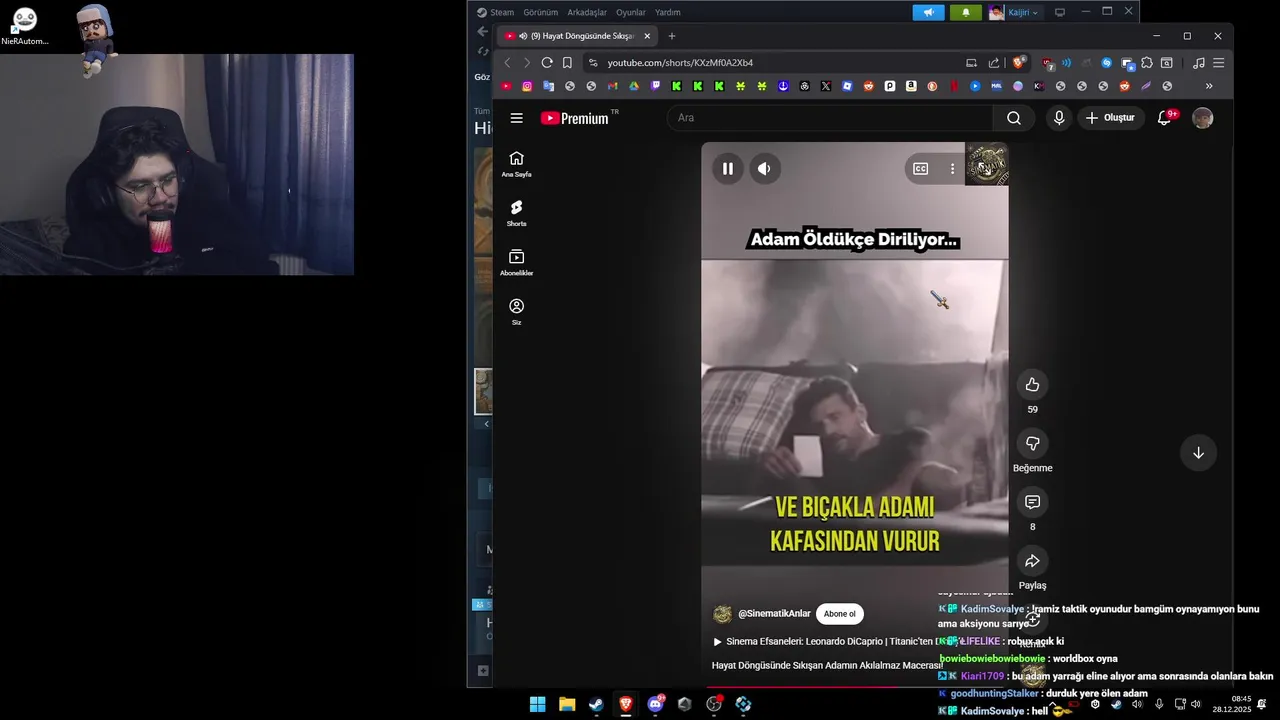Toggle closed captions on the Short
Image resolution: width=1280 pixels, height=720 pixels.
pos(921,169)
